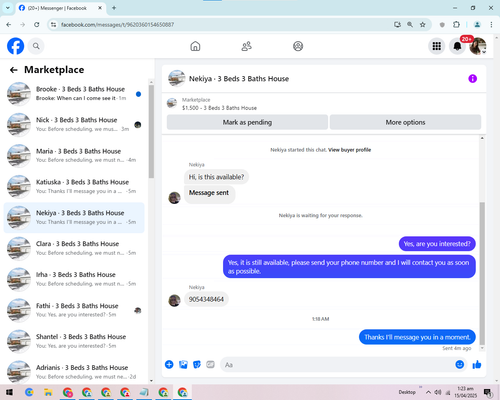Viewport: 500px width, 400px height.
Task: Click the browser address bar URL
Action: [117, 25]
